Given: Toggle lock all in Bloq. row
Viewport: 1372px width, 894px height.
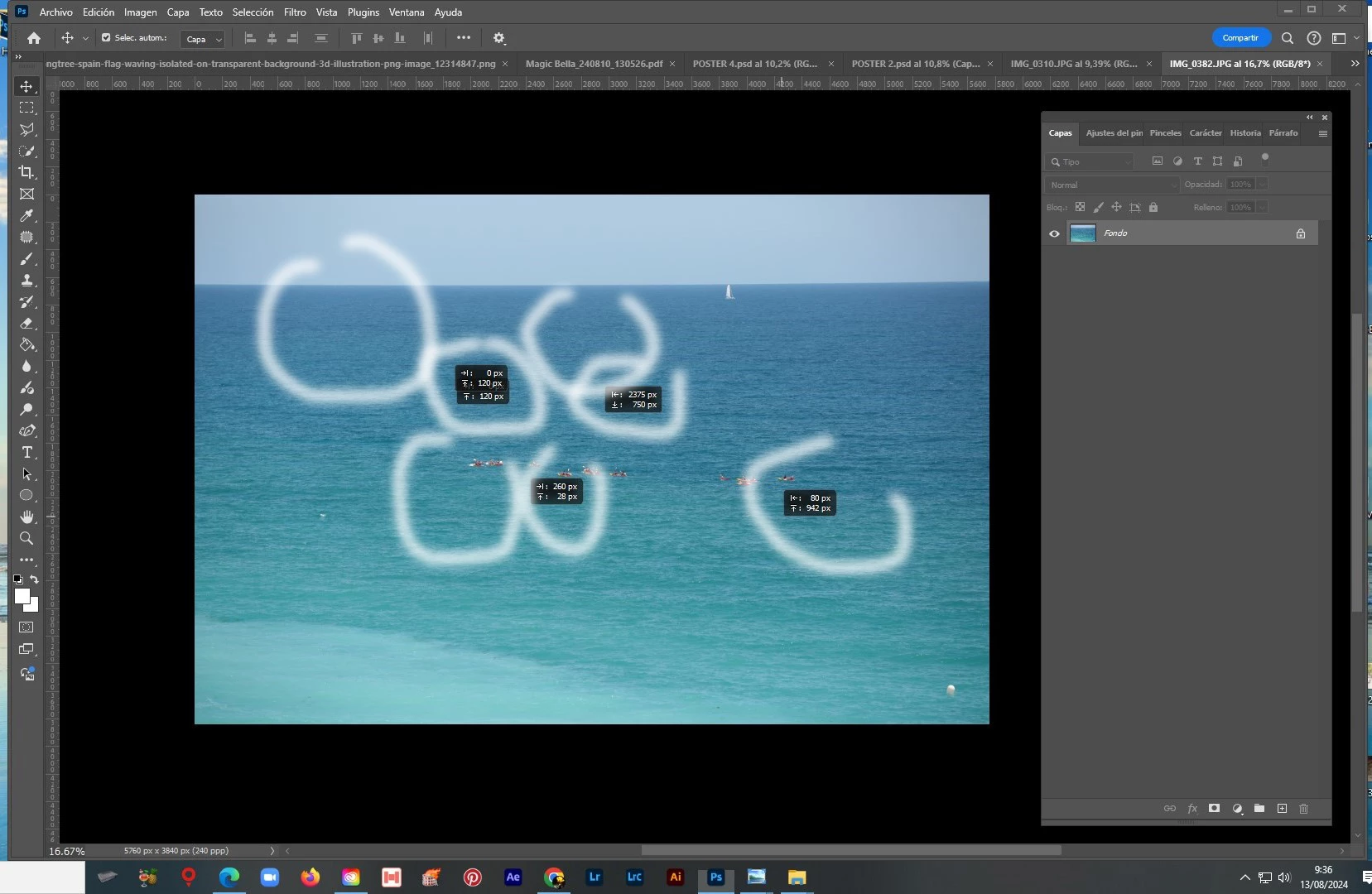Looking at the screenshot, I should click(x=1153, y=207).
